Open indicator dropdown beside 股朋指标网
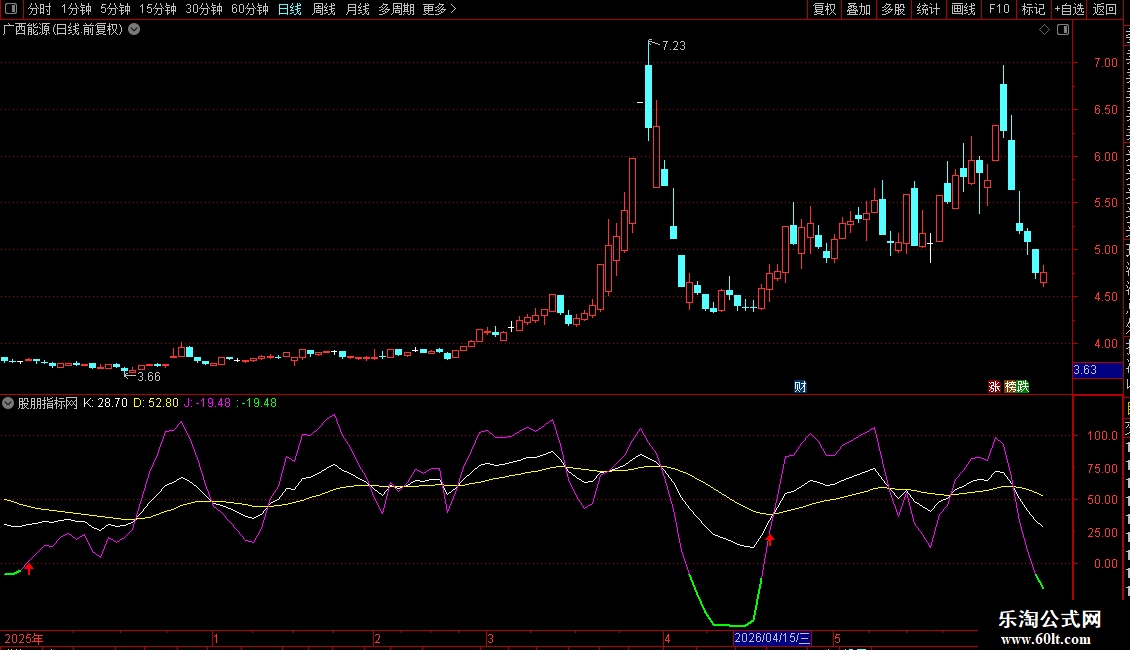The image size is (1130, 650). [8, 403]
